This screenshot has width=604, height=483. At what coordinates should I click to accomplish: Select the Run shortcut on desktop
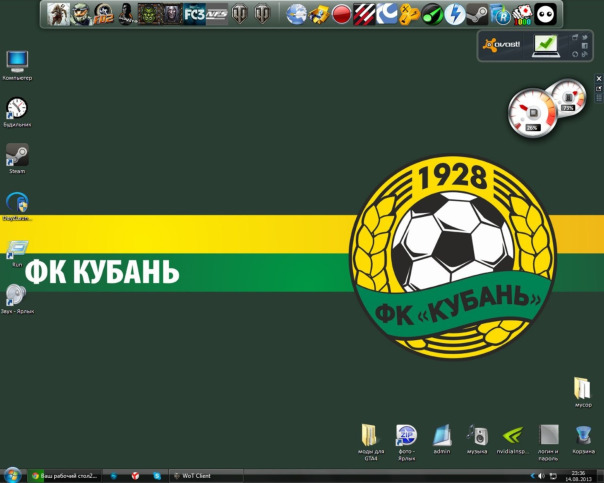click(x=17, y=253)
